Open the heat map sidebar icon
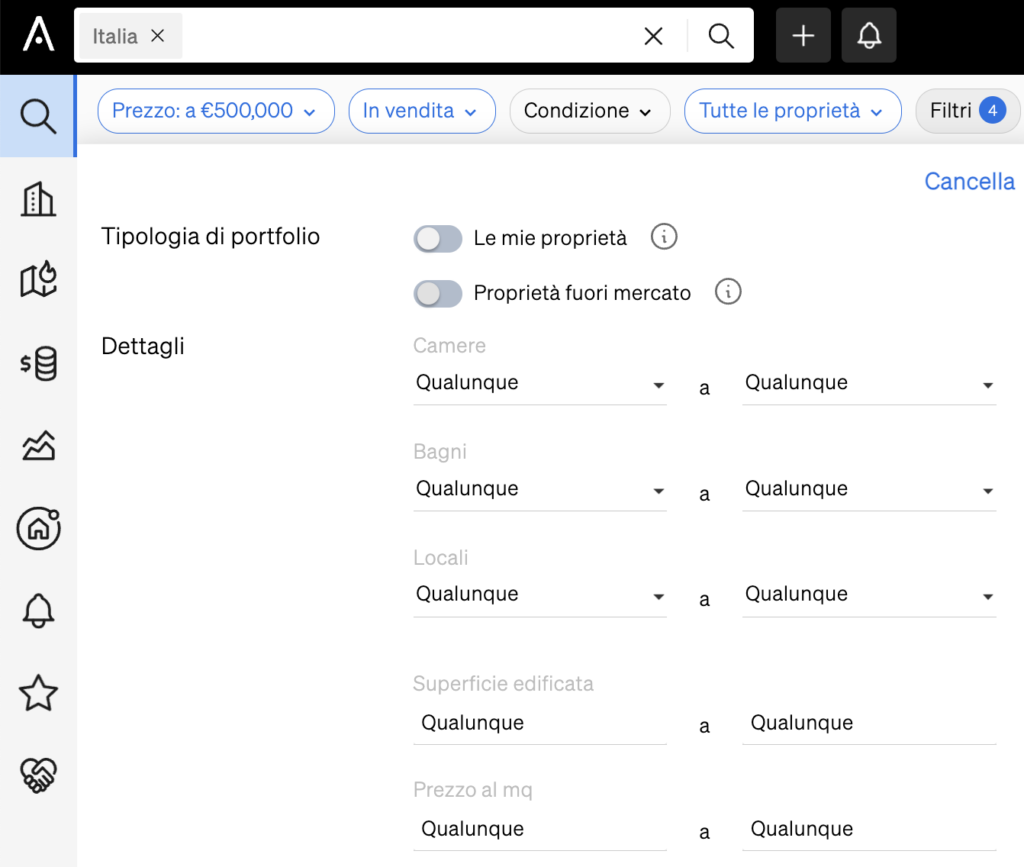 click(x=39, y=280)
